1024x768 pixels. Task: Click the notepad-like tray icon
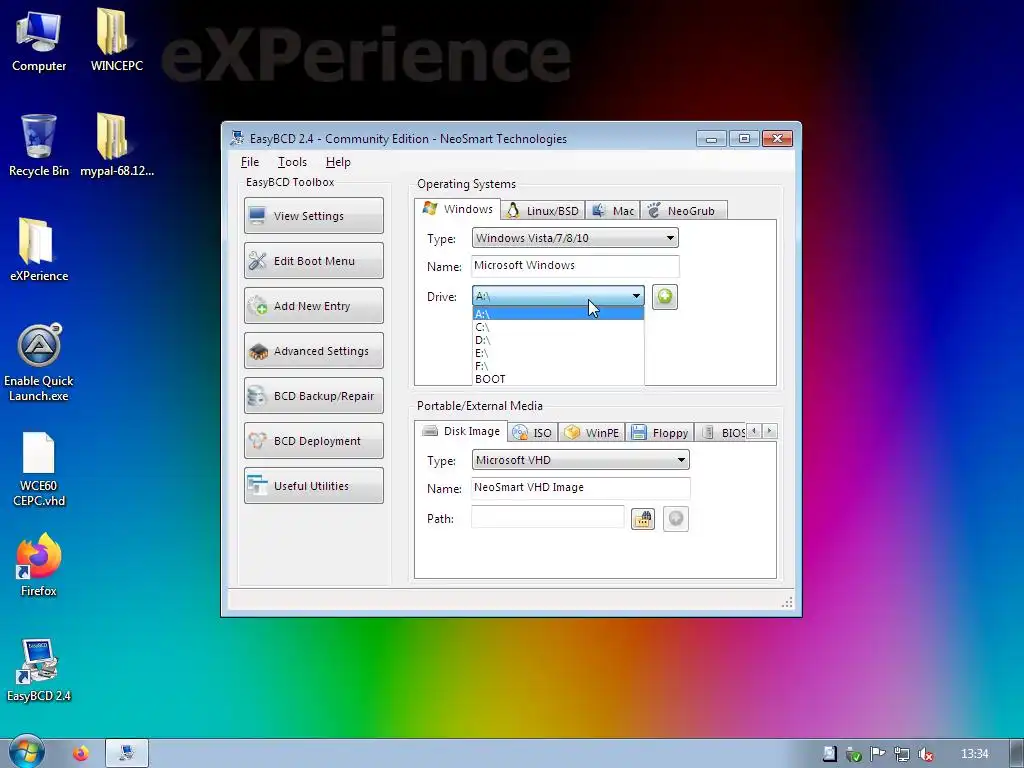tap(829, 754)
